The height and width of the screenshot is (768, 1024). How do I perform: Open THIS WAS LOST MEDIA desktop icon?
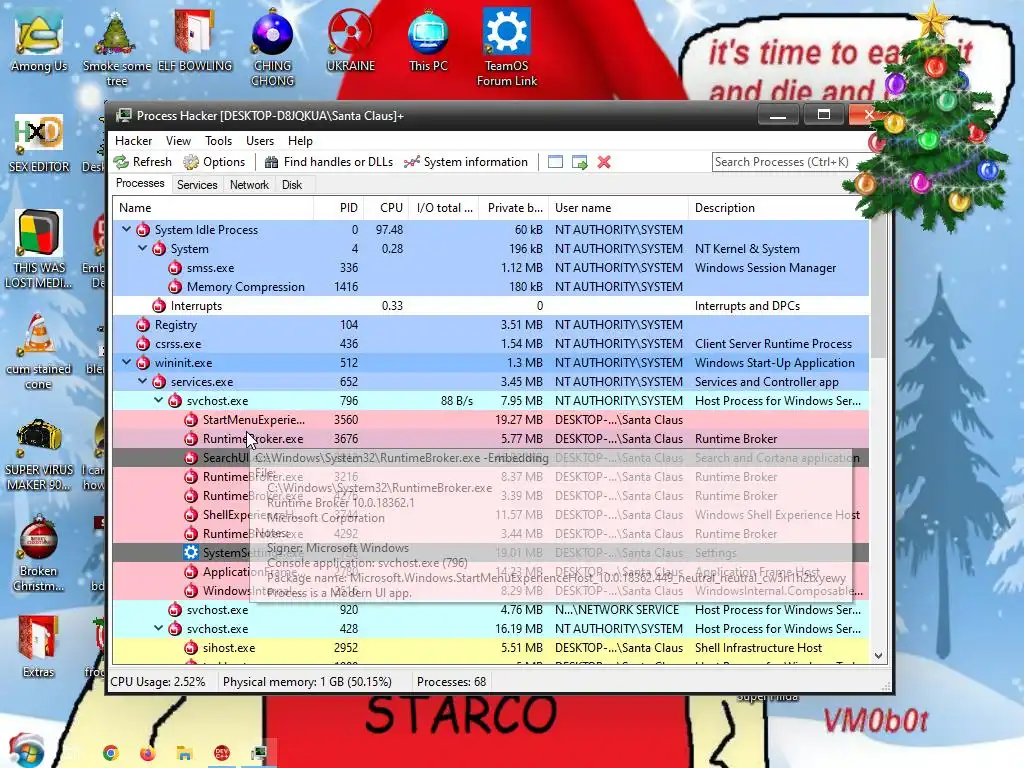point(39,249)
